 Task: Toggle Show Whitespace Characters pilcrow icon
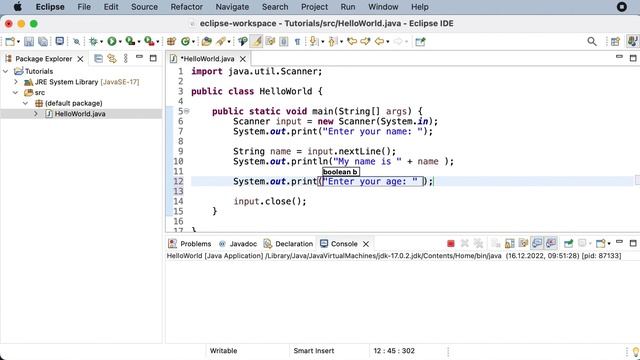[298, 42]
